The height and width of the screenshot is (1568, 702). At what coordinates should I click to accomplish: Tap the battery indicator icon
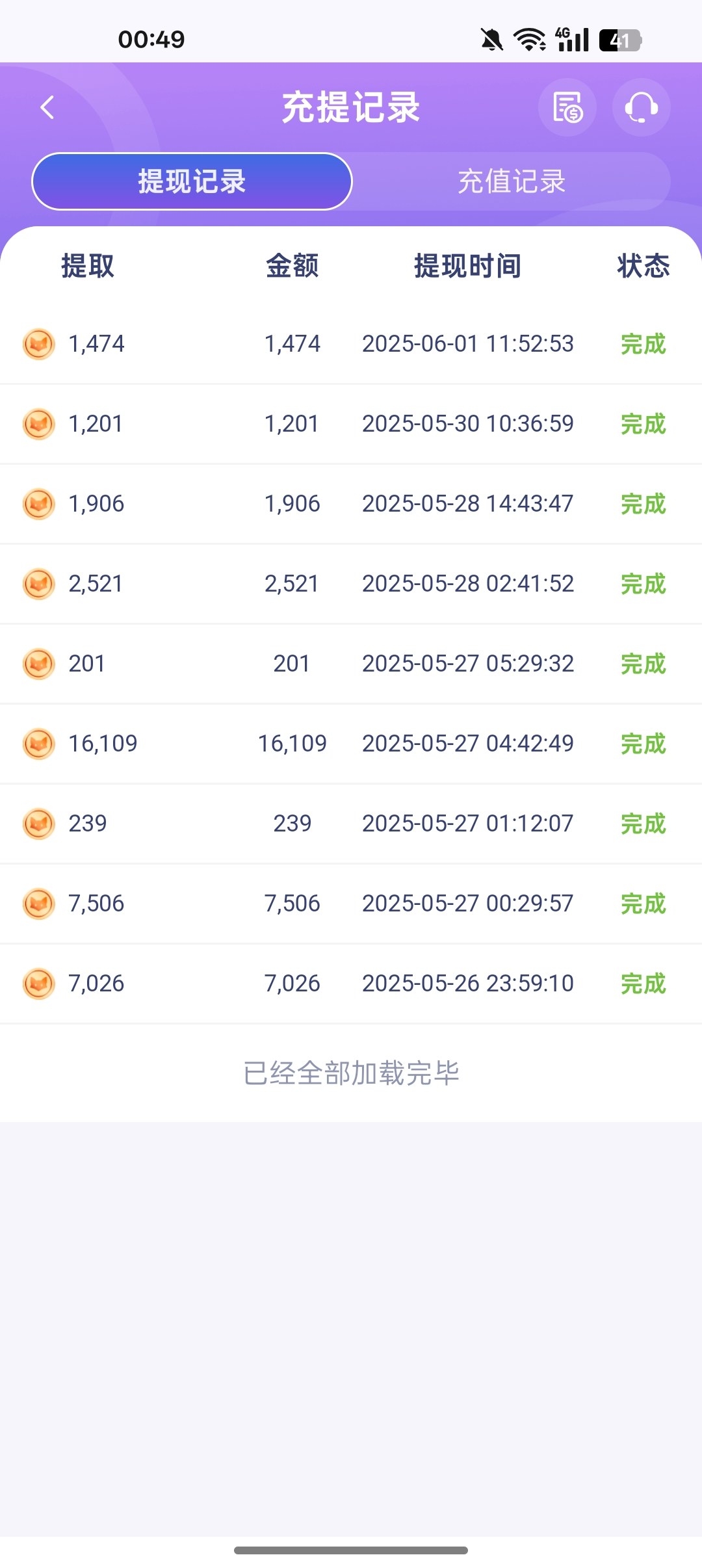pyautogui.click(x=620, y=40)
